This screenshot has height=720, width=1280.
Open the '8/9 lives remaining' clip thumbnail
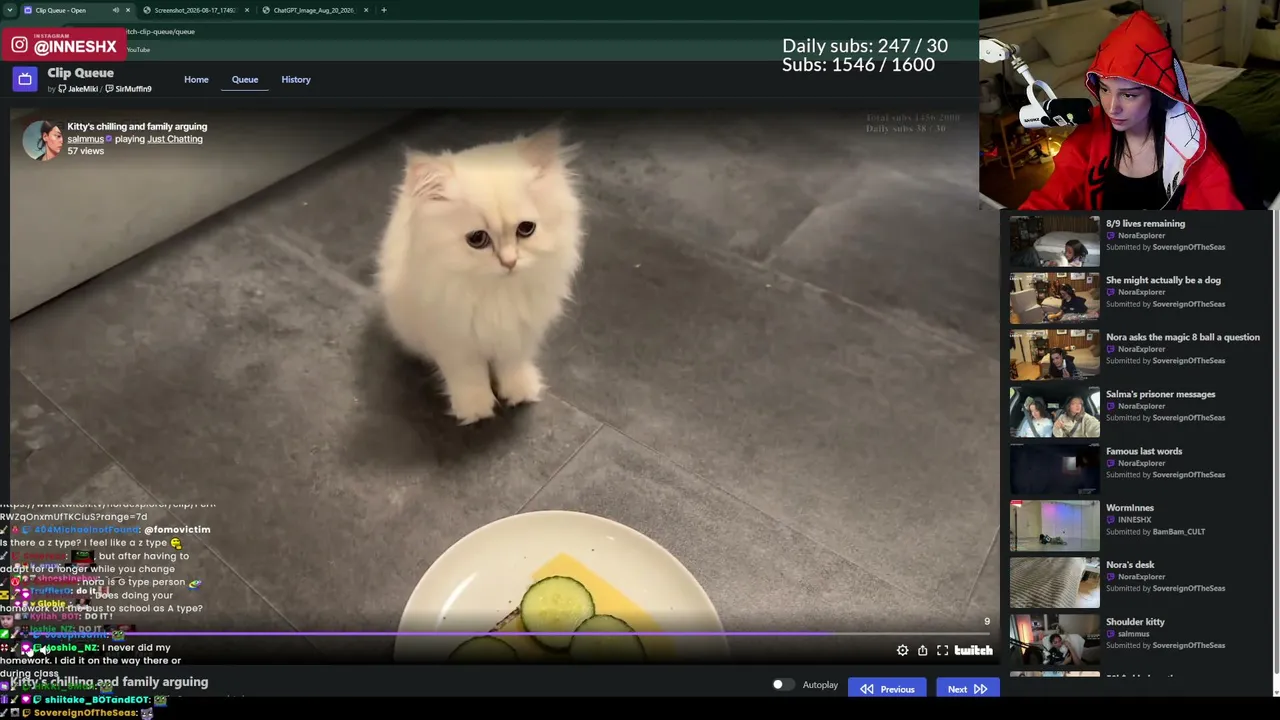click(1054, 241)
